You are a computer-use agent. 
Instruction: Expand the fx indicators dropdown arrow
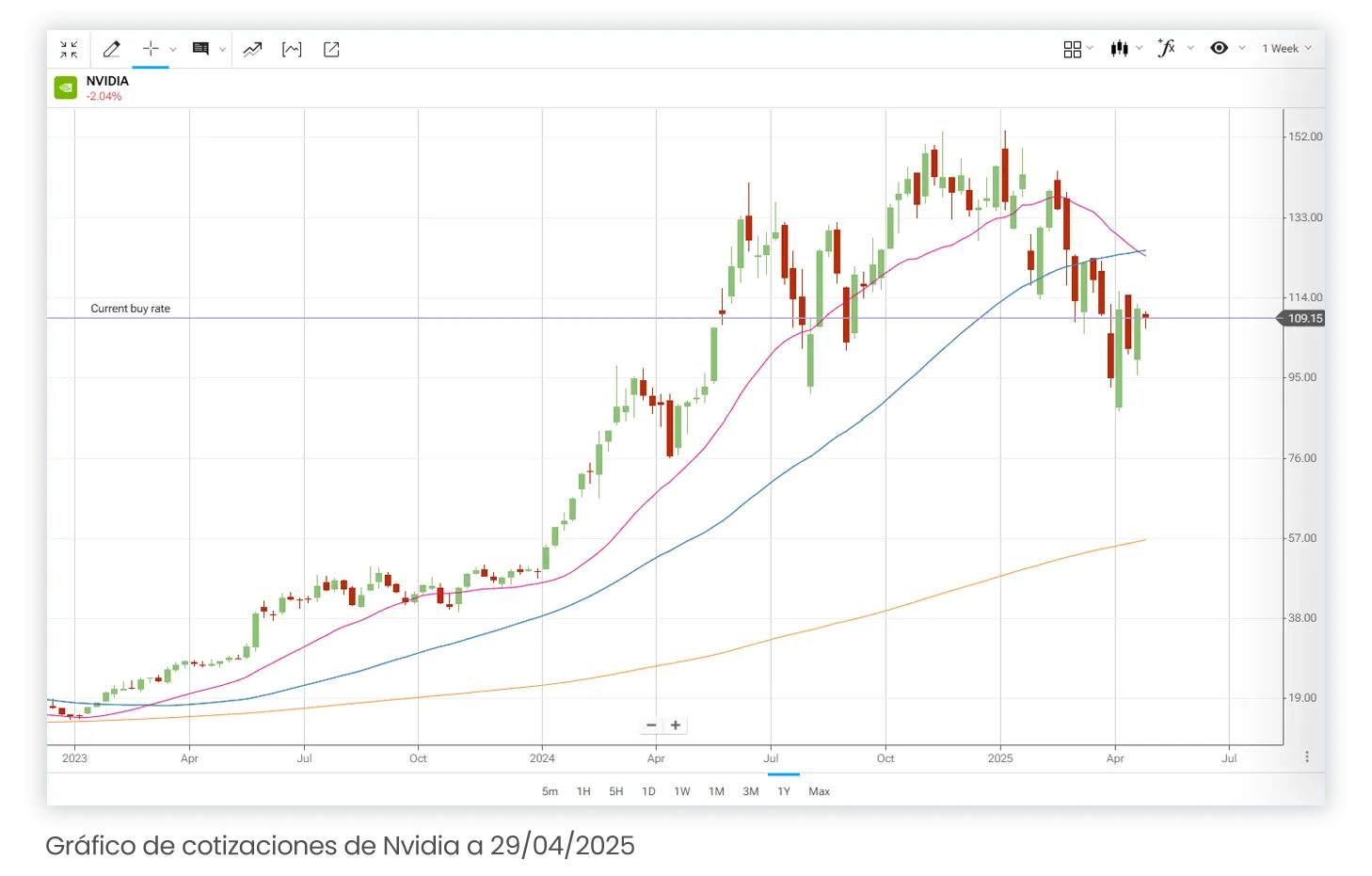click(1190, 49)
